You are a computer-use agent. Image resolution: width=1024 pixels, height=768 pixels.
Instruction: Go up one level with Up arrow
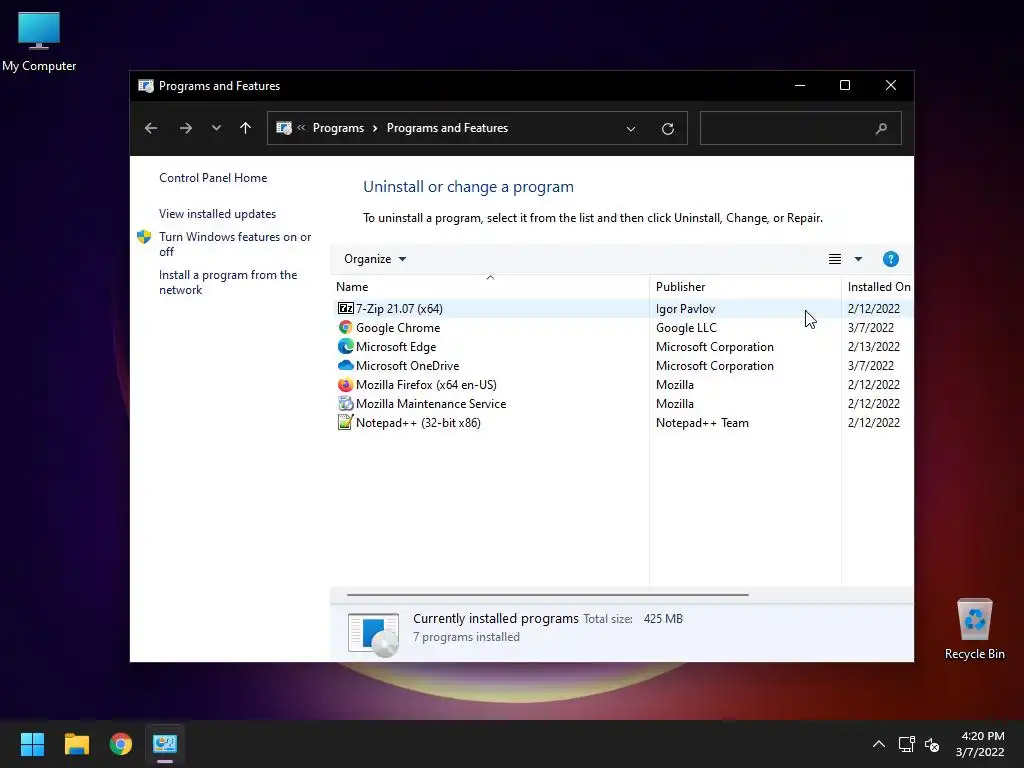pos(246,128)
